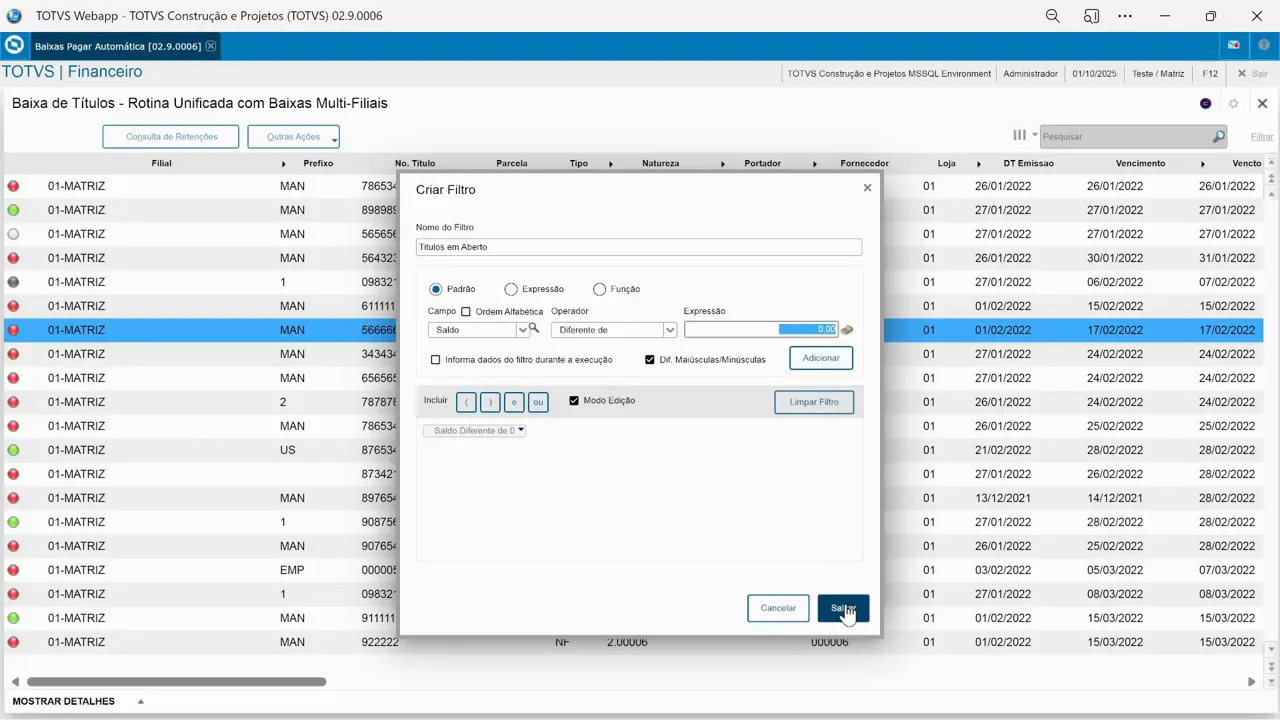Click the 'ou' logical operator button
This screenshot has width=1280, height=720.
pos(538,401)
